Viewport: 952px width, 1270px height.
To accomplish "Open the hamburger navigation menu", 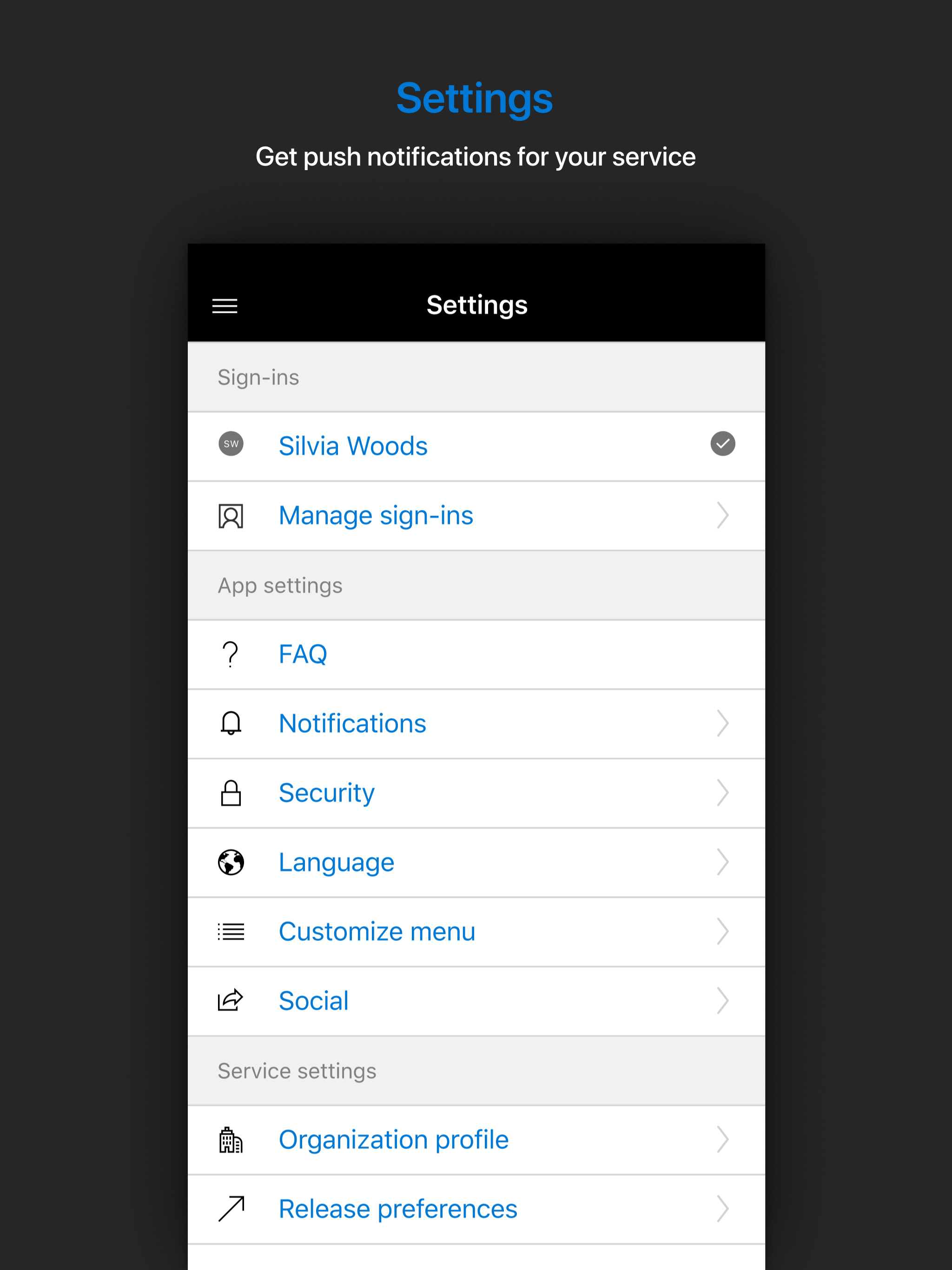I will tap(225, 306).
